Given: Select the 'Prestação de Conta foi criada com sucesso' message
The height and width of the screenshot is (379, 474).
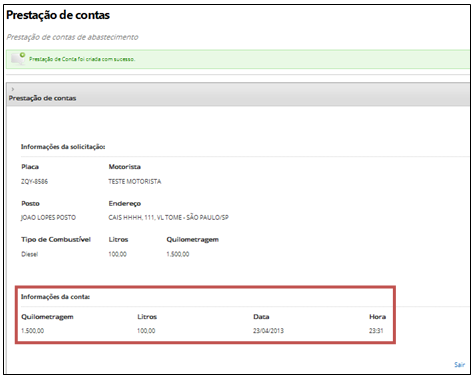Looking at the screenshot, I should click(82, 59).
